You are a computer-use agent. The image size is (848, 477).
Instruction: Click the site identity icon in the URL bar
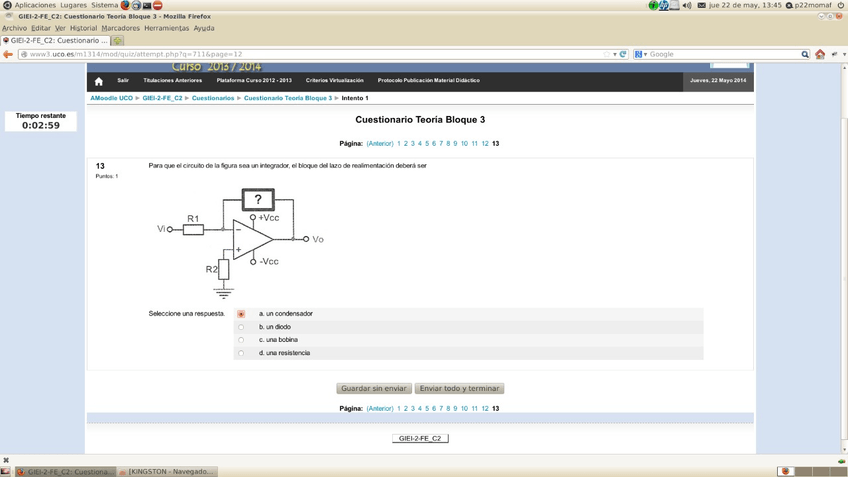[x=24, y=54]
